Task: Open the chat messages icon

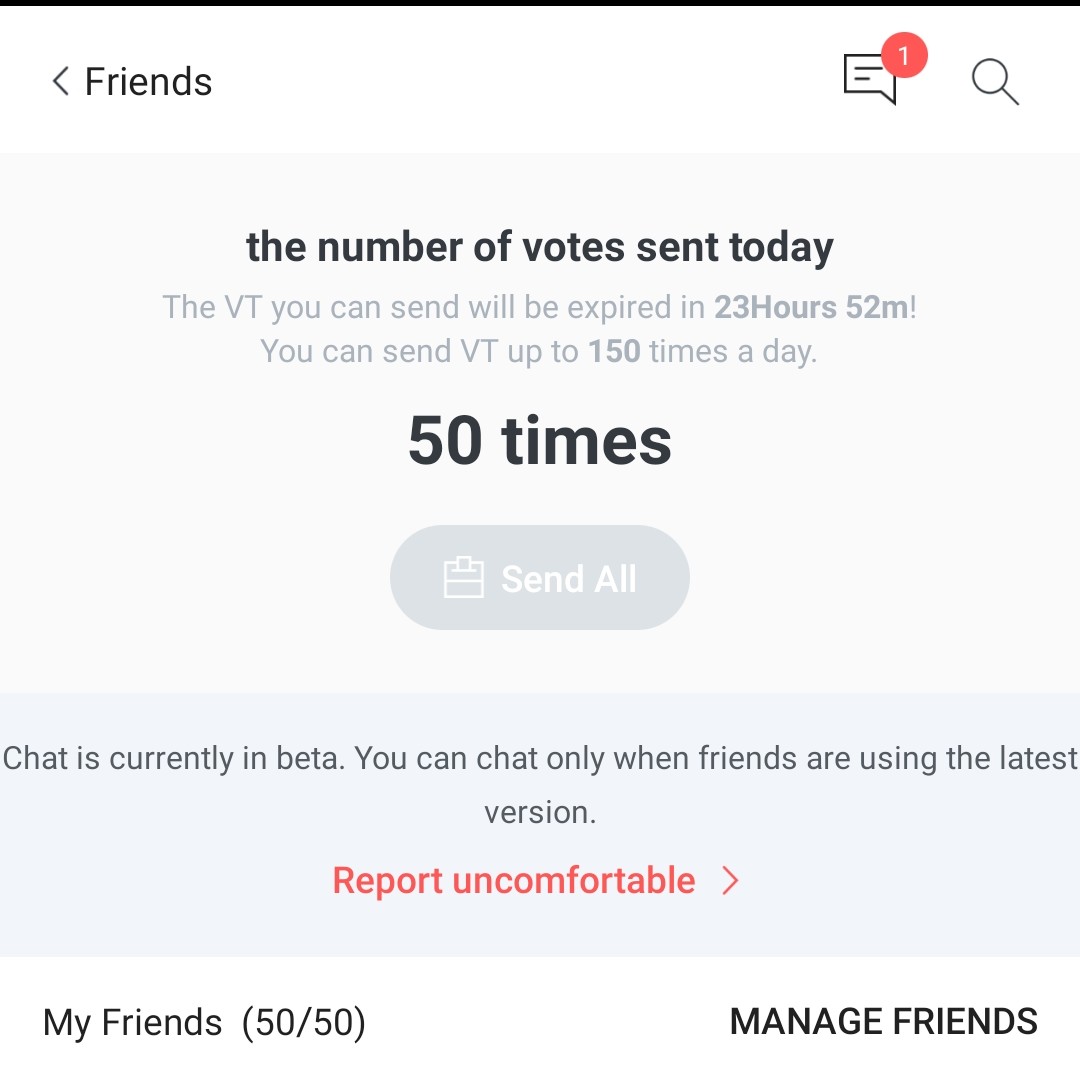Action: [869, 79]
